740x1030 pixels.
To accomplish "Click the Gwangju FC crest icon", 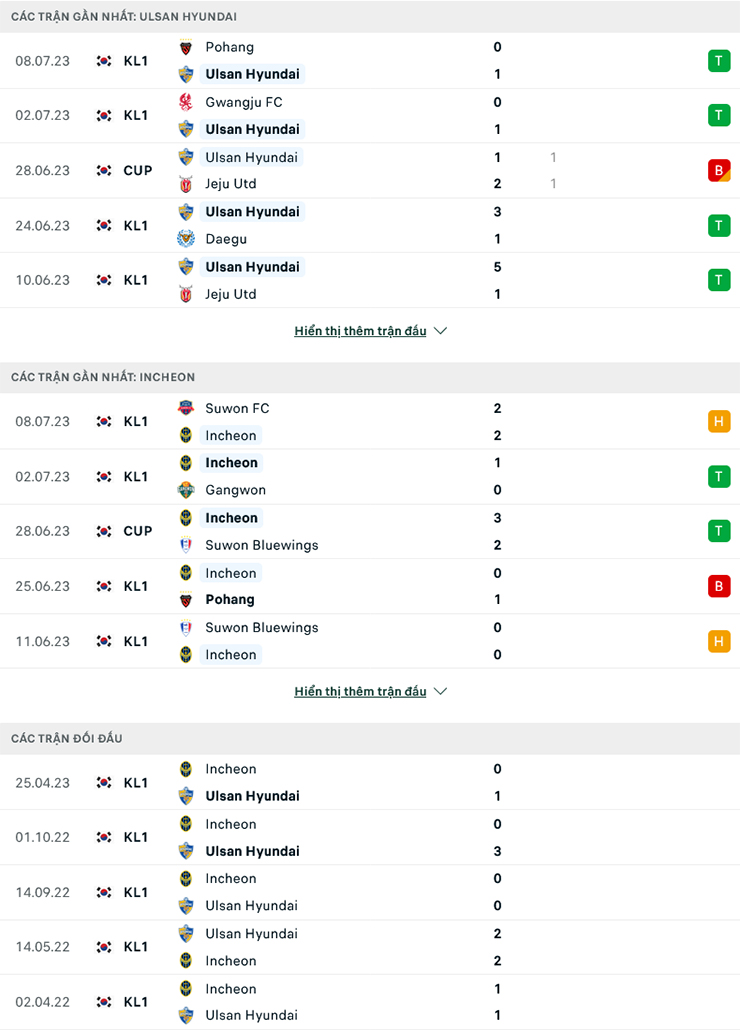I will (x=186, y=102).
